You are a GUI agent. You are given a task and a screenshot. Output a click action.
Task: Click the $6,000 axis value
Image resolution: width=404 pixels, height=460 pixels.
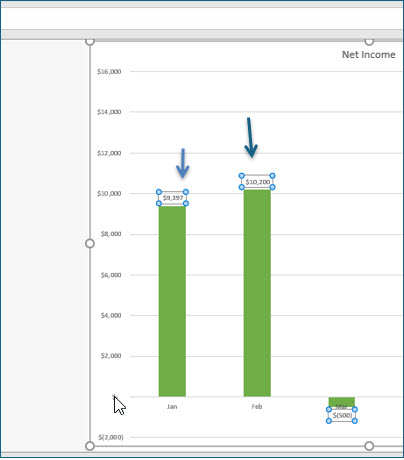[111, 275]
